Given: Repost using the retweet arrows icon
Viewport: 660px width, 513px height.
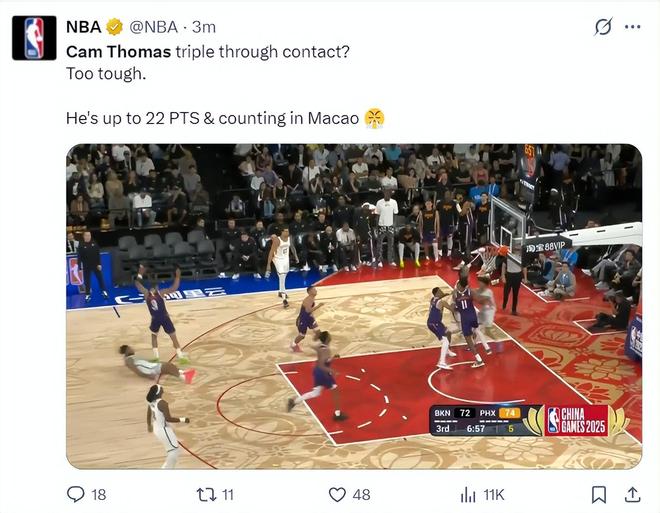Looking at the screenshot, I should pyautogui.click(x=206, y=494).
